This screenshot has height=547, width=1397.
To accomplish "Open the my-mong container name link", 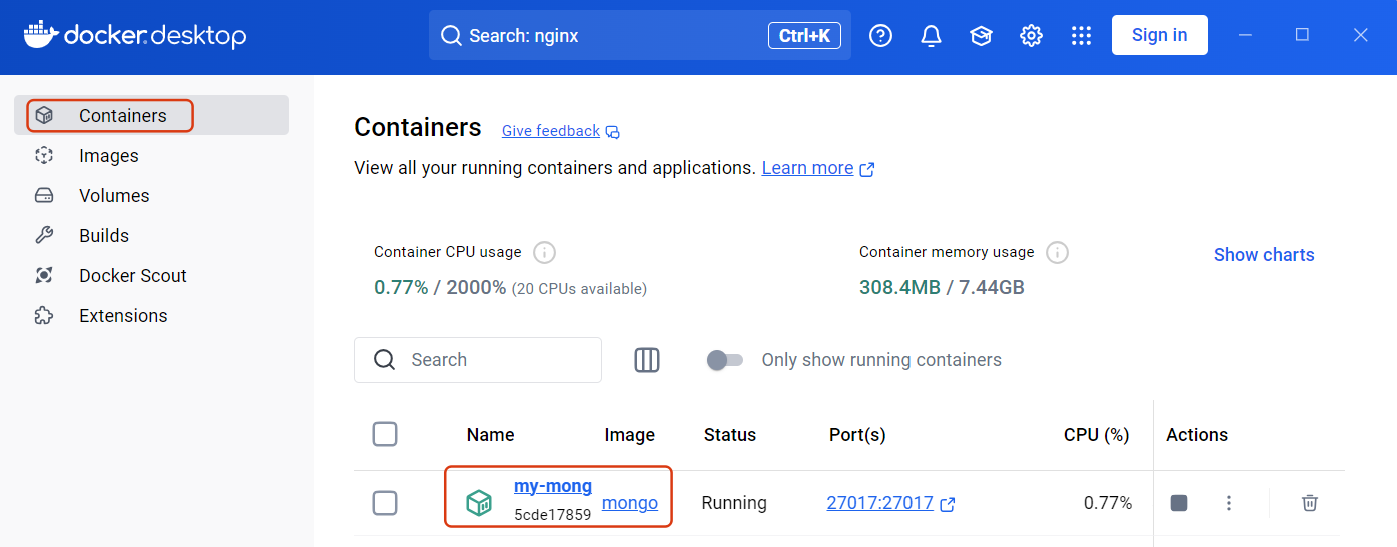I will coord(553,486).
